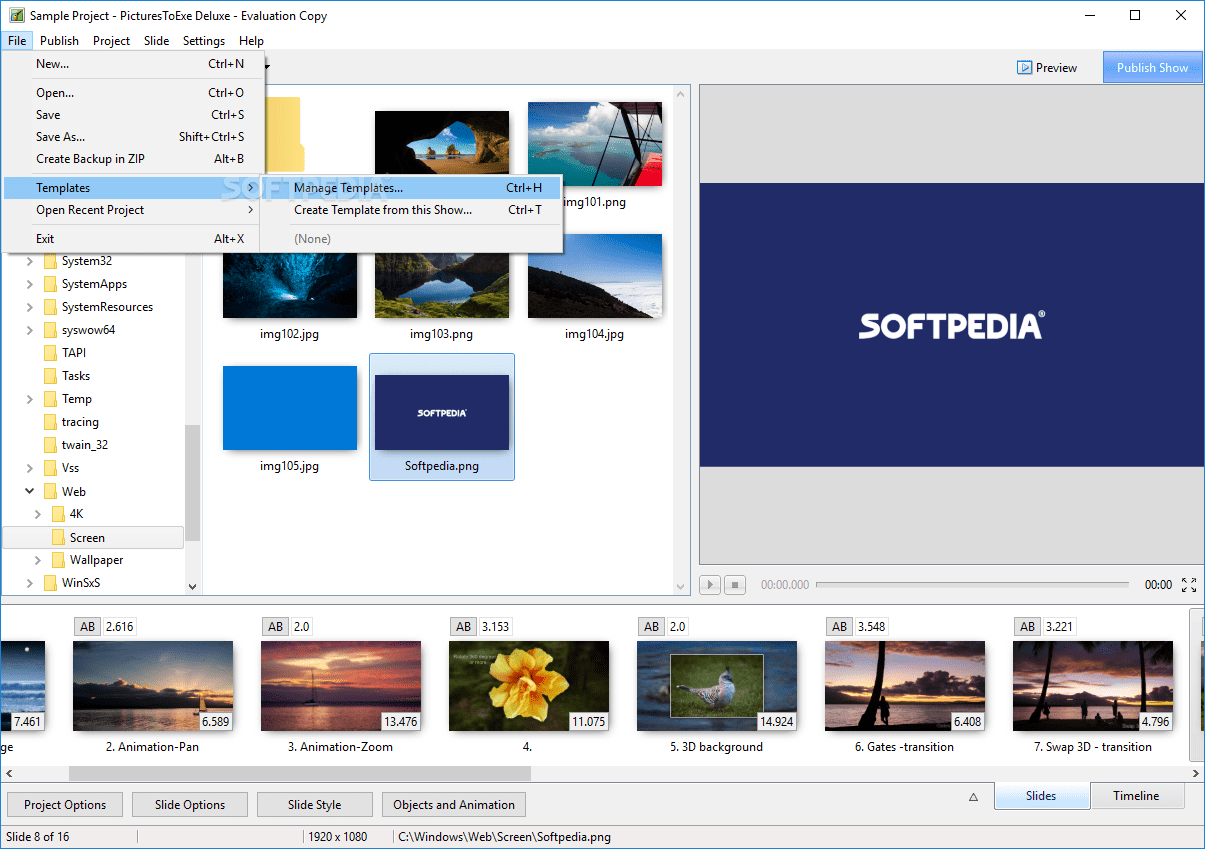Click the Tasks folder icon
Screen dimensions: 1205x849
click(x=50, y=376)
